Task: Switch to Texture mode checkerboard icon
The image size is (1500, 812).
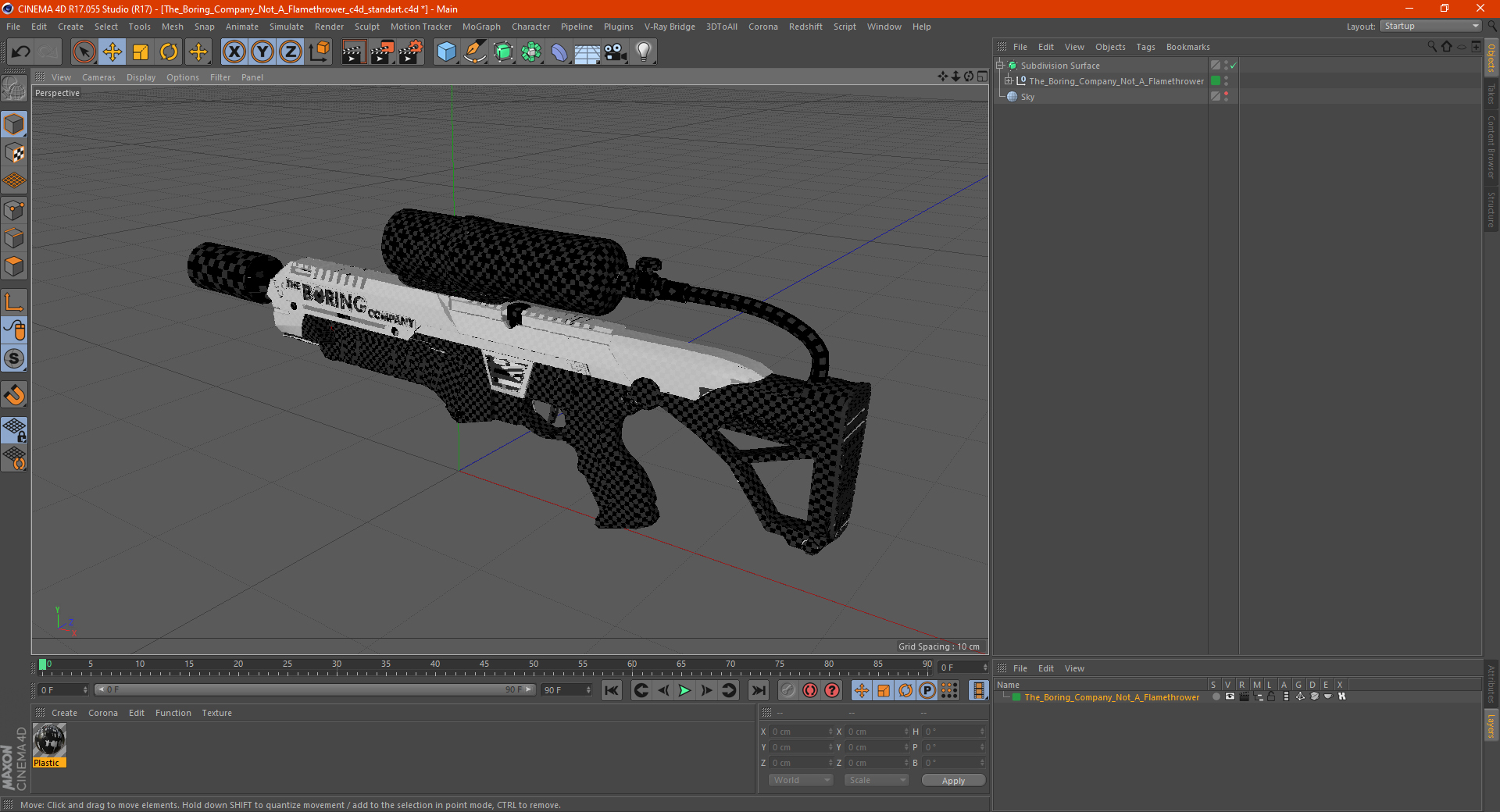Action: coord(14,153)
